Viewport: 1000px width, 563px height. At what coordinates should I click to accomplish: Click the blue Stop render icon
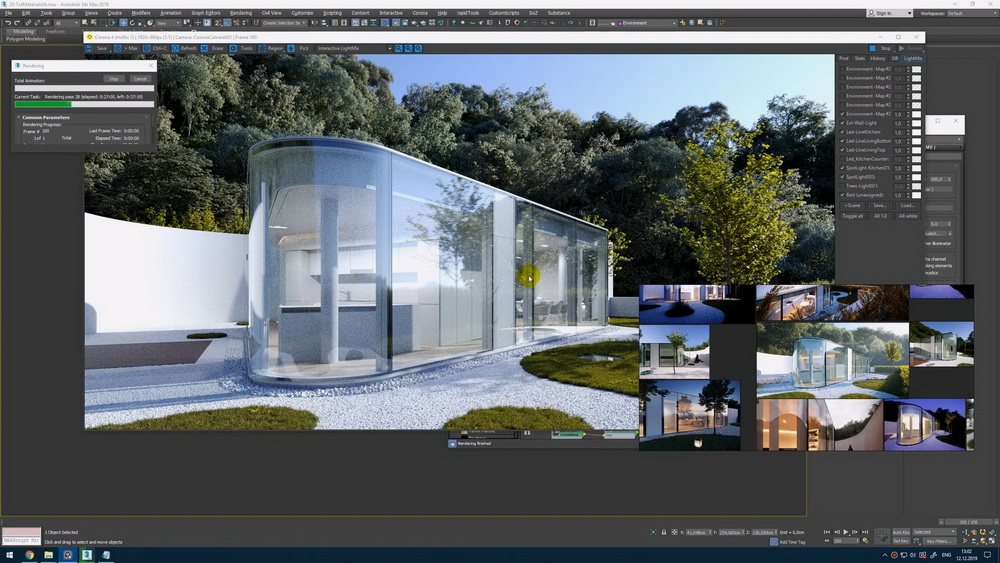[x=872, y=48]
